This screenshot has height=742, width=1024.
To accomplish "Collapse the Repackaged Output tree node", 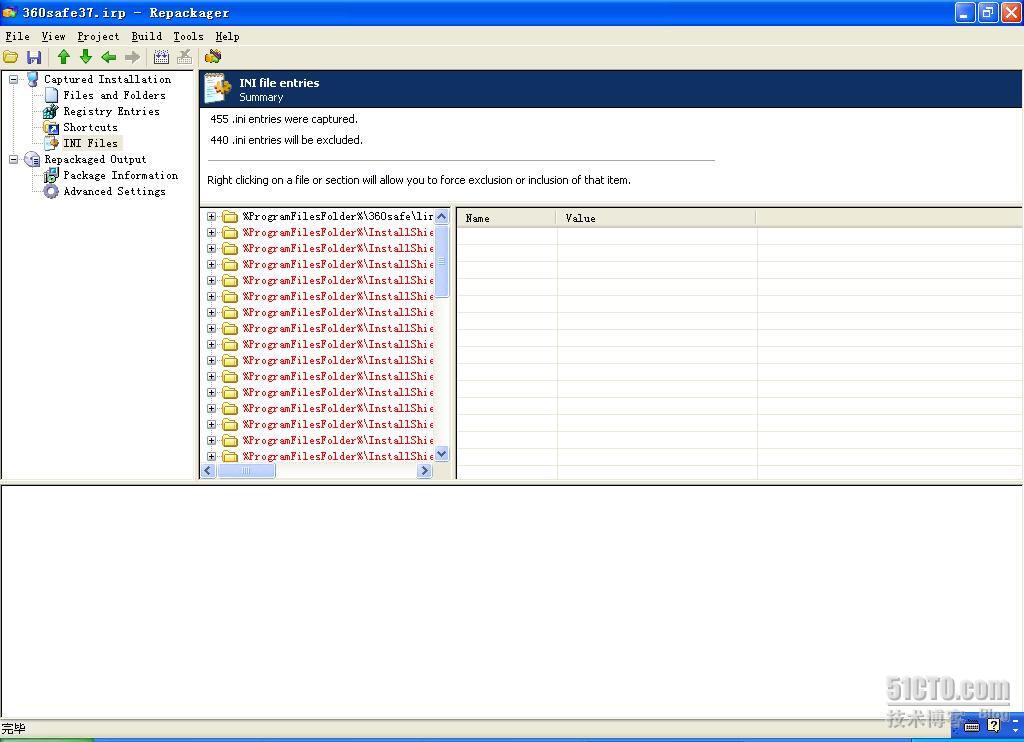I will point(14,159).
